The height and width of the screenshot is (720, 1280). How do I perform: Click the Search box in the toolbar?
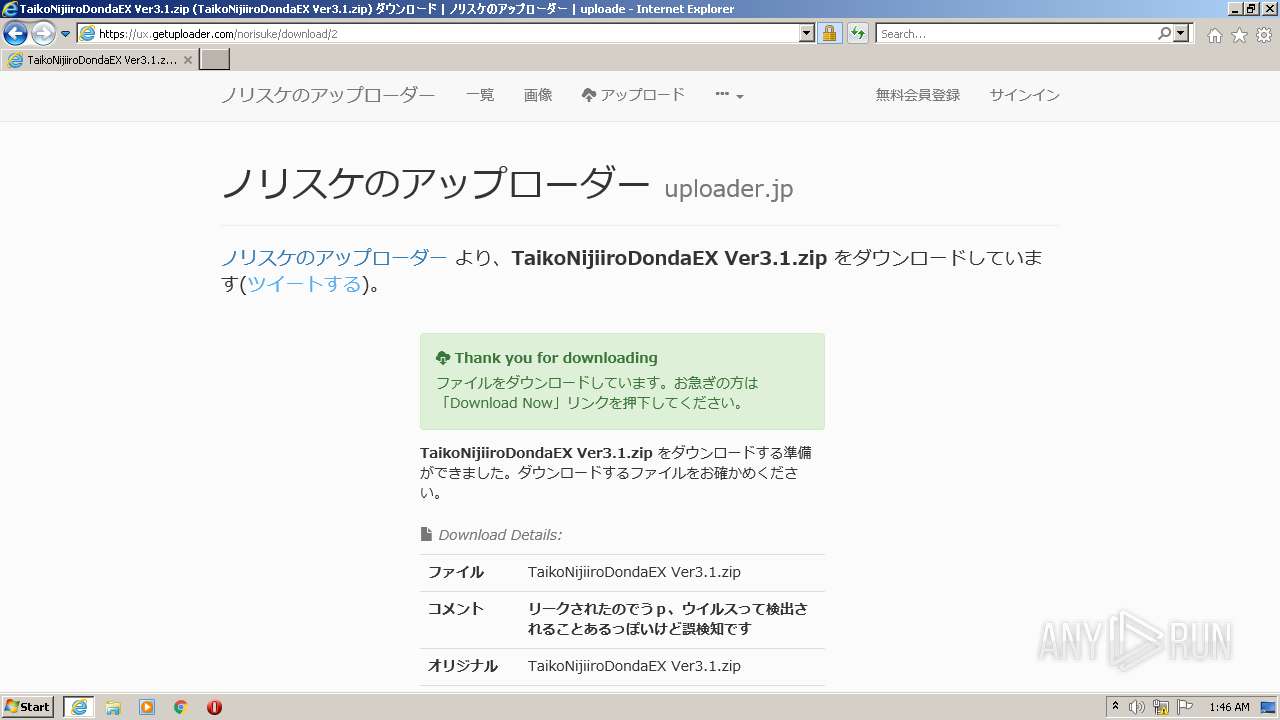tap(1015, 33)
